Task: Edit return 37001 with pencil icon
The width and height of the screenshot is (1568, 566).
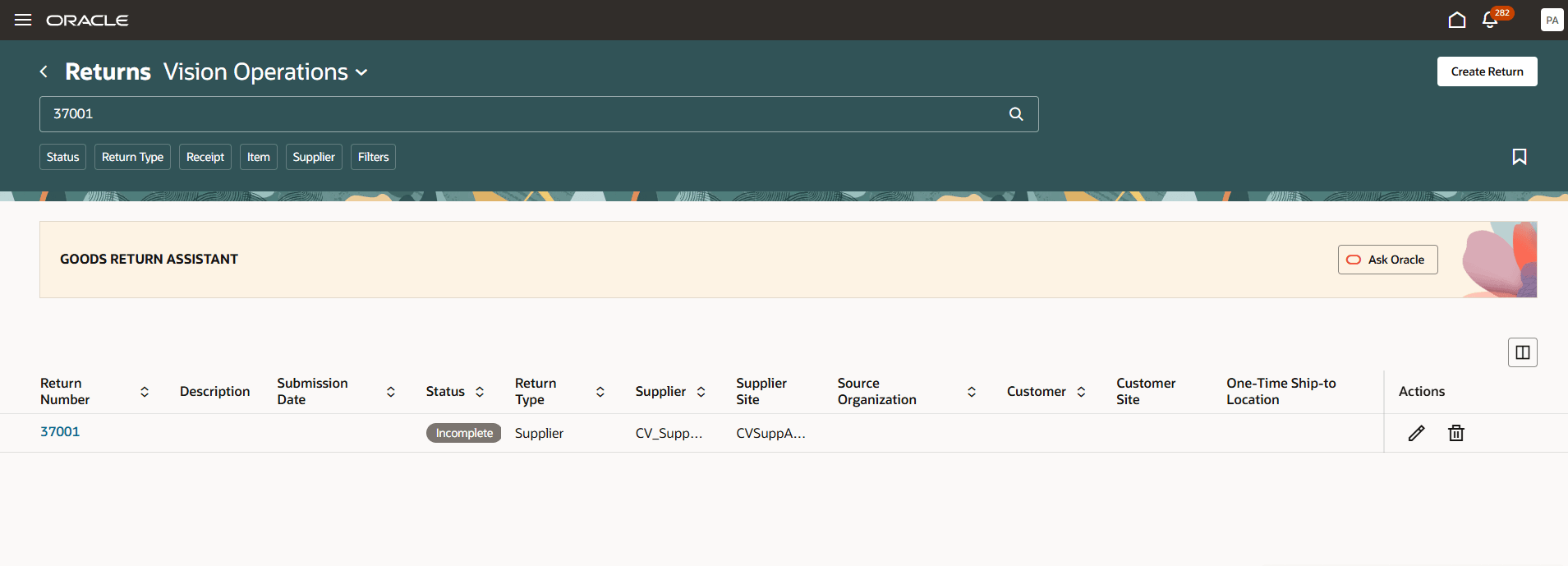Action: 1416,433
